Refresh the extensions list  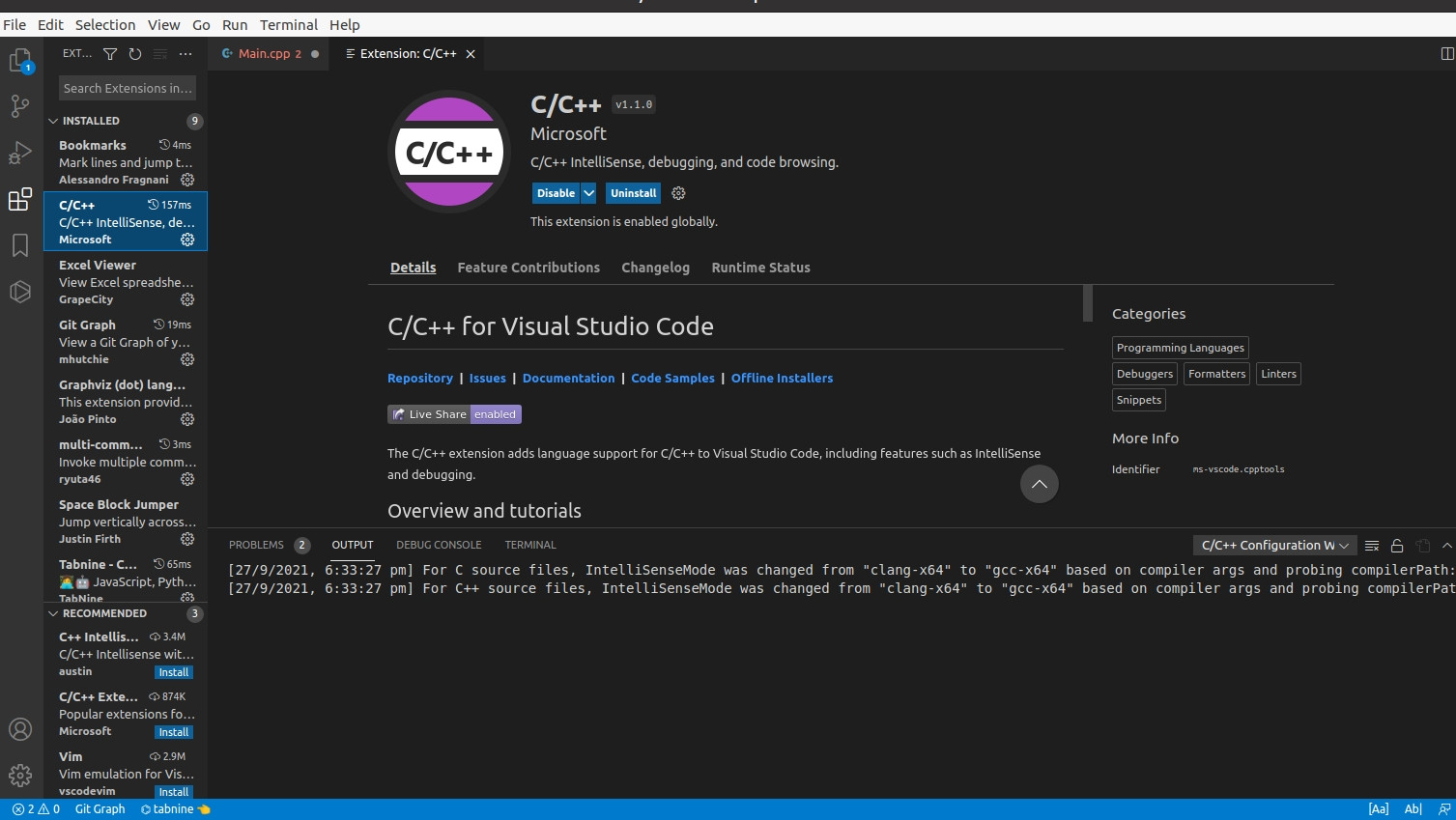[135, 54]
